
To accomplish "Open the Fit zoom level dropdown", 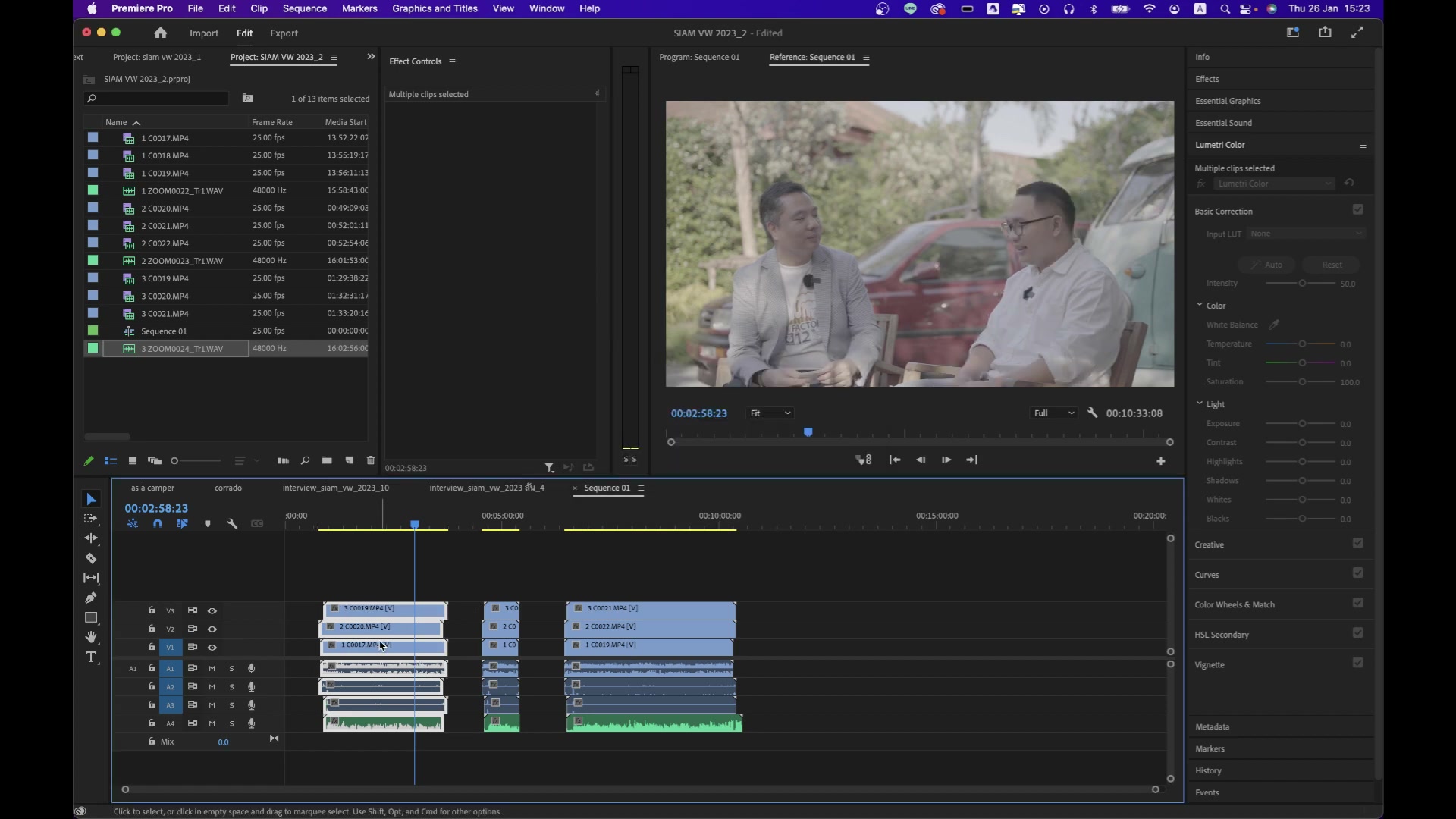I will click(770, 413).
